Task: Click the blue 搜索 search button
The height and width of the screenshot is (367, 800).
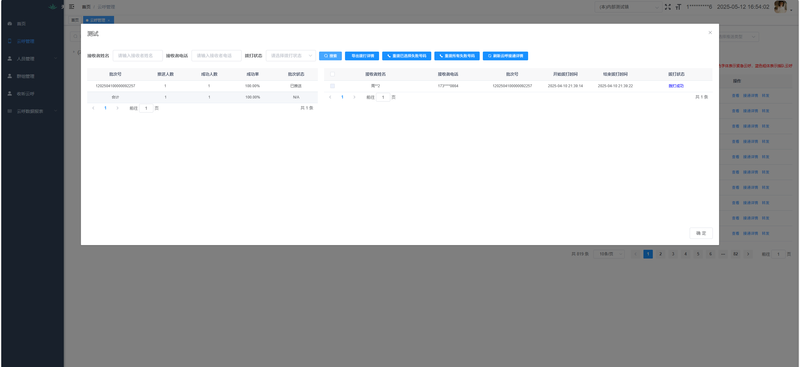Action: point(331,56)
